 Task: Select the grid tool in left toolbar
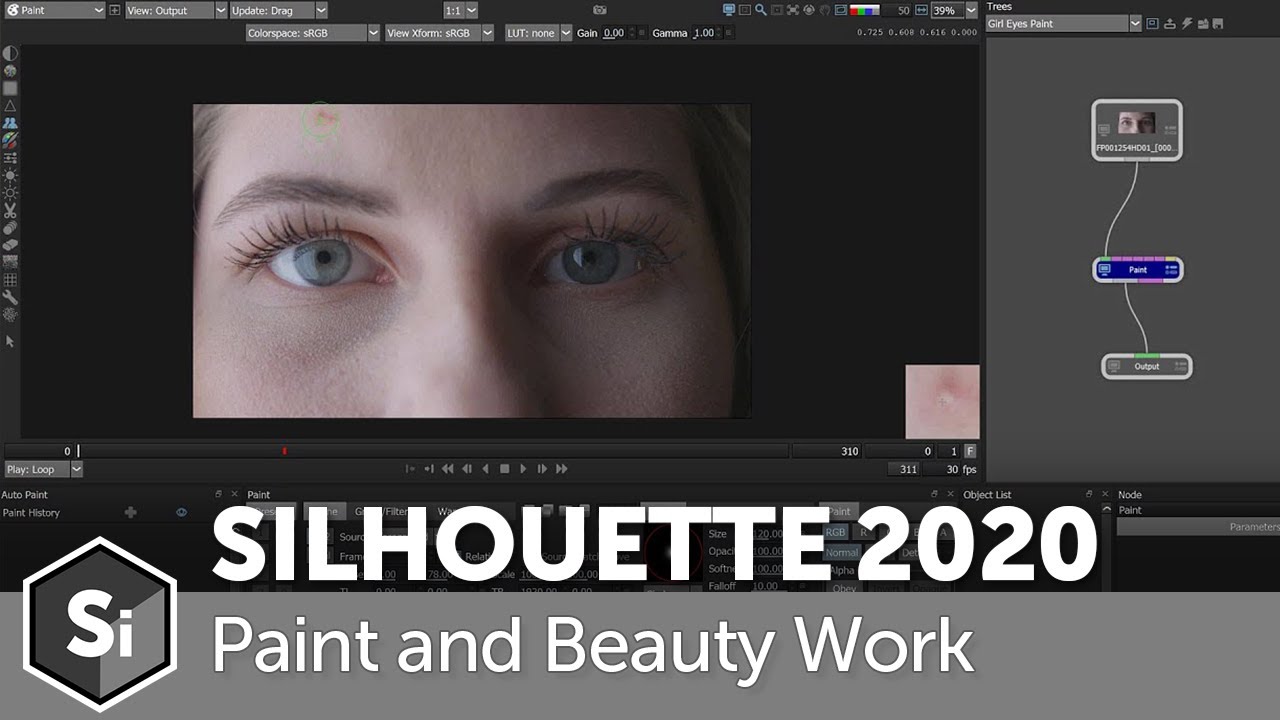pos(10,280)
